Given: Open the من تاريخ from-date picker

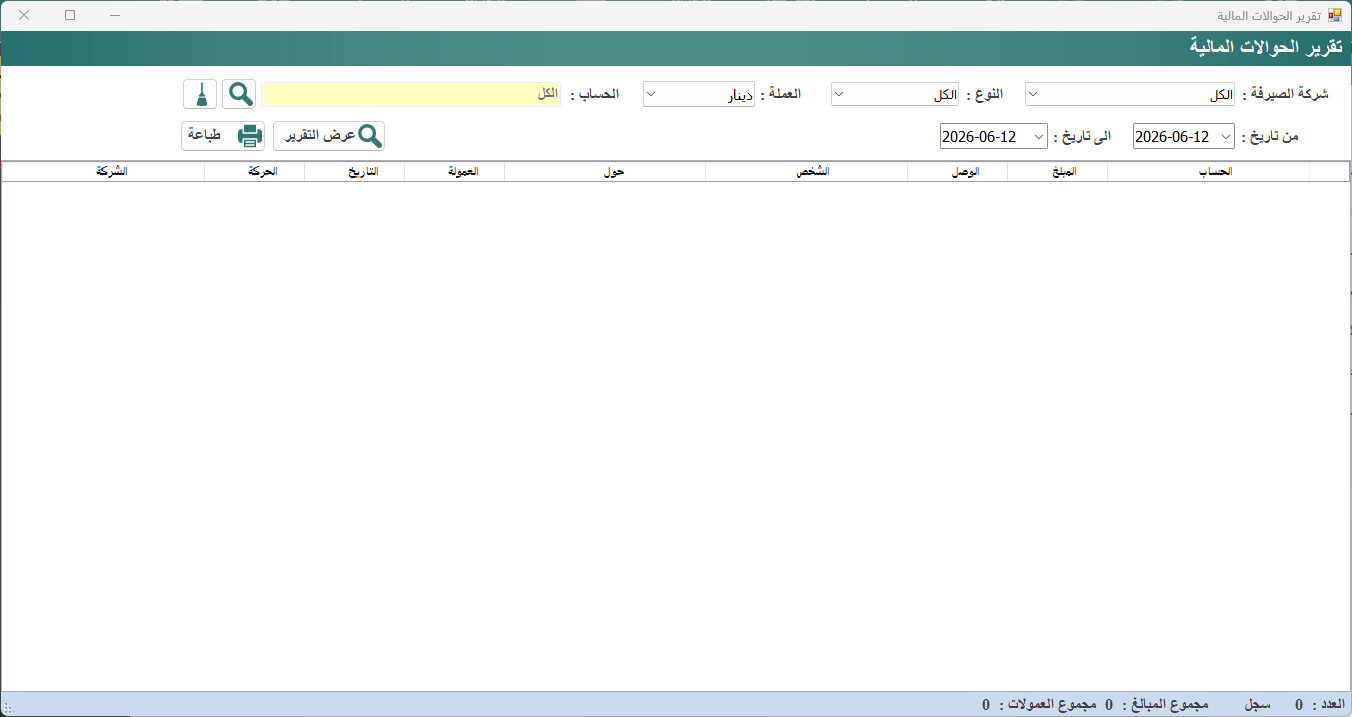Looking at the screenshot, I should [1184, 136].
